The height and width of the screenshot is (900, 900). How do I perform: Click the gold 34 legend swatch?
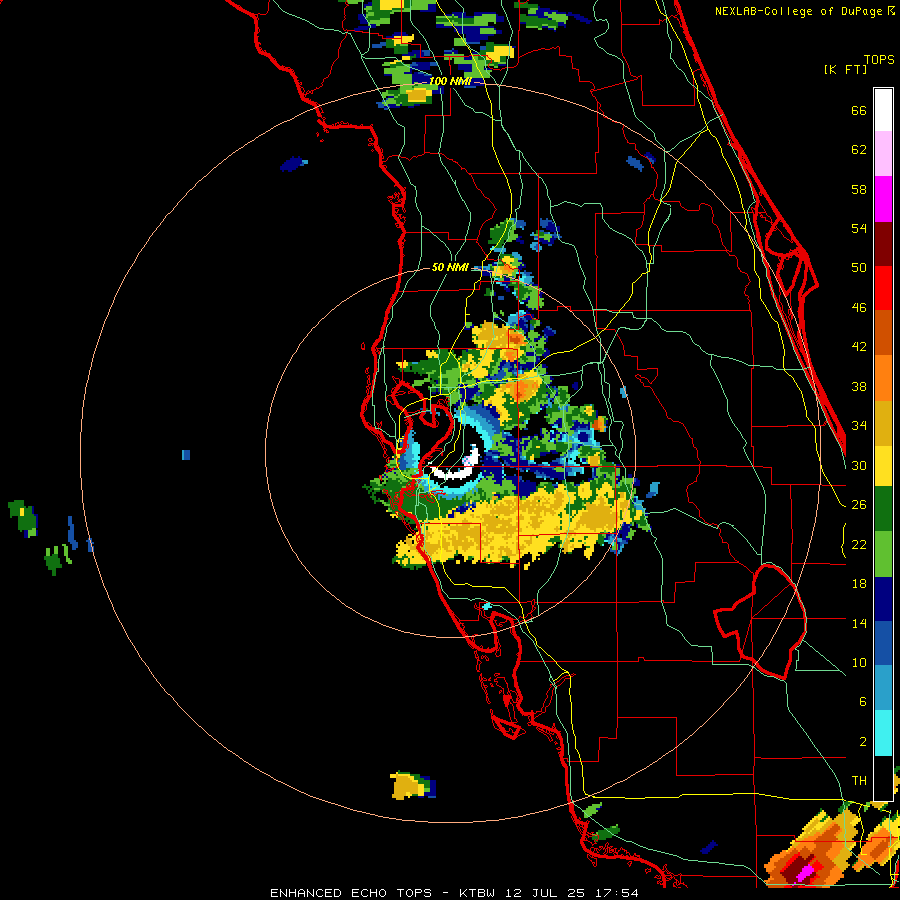tap(883, 423)
